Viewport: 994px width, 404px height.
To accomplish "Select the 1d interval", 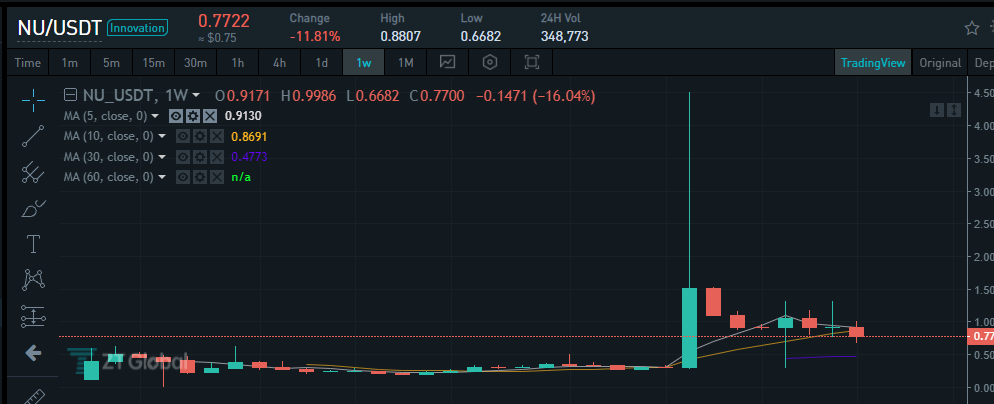I will pyautogui.click(x=321, y=63).
